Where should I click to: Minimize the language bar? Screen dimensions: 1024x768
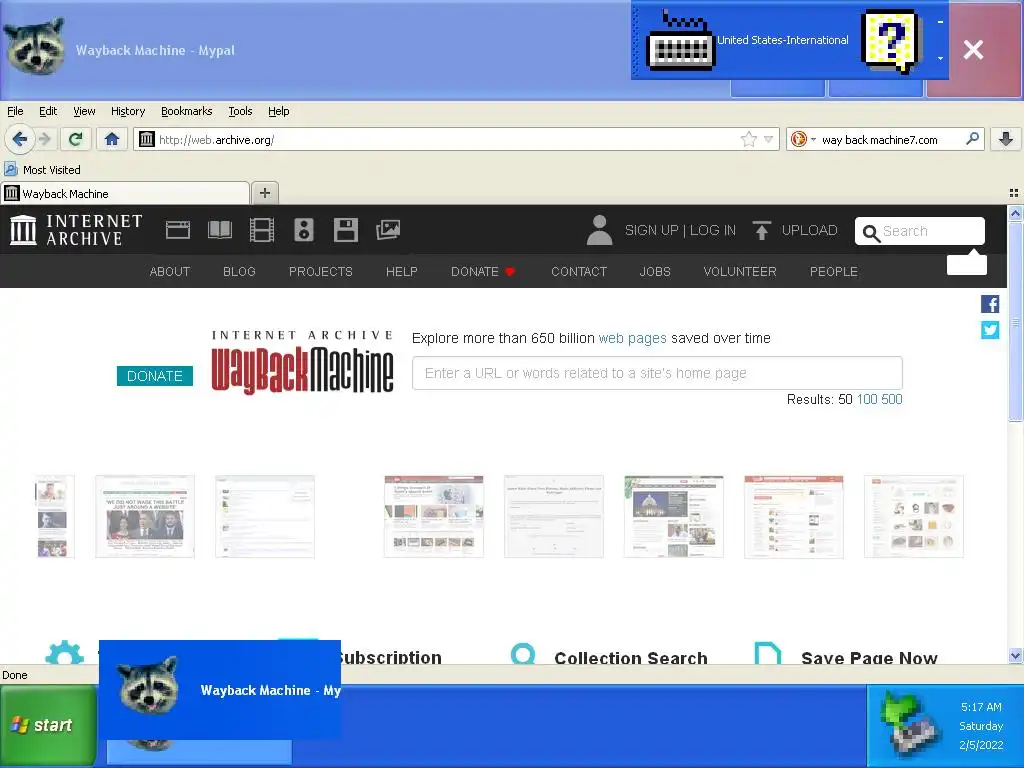click(940, 22)
